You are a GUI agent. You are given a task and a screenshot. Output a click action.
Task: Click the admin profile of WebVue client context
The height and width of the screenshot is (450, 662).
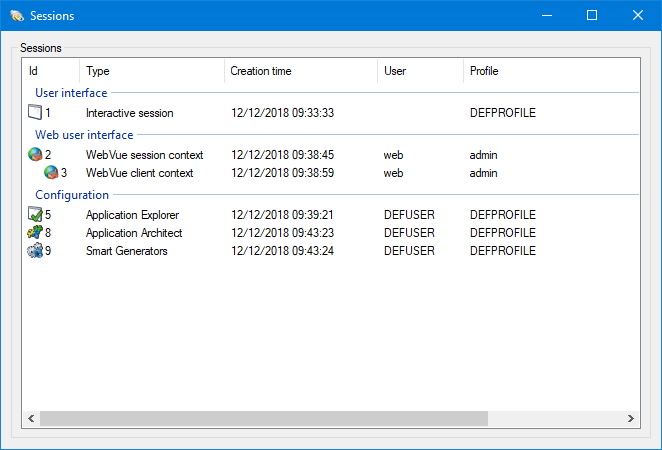[483, 173]
